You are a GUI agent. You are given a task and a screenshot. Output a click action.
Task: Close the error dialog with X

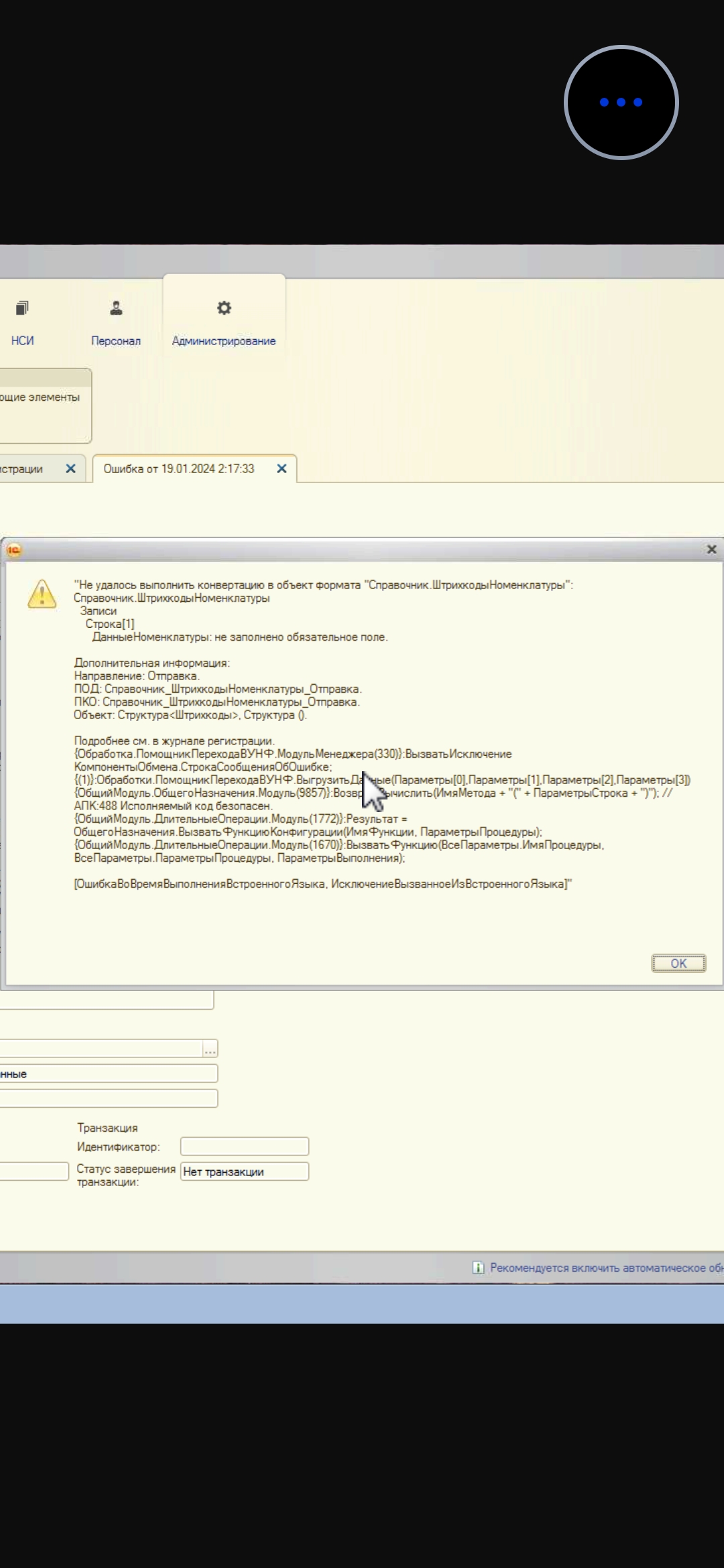coord(711,549)
